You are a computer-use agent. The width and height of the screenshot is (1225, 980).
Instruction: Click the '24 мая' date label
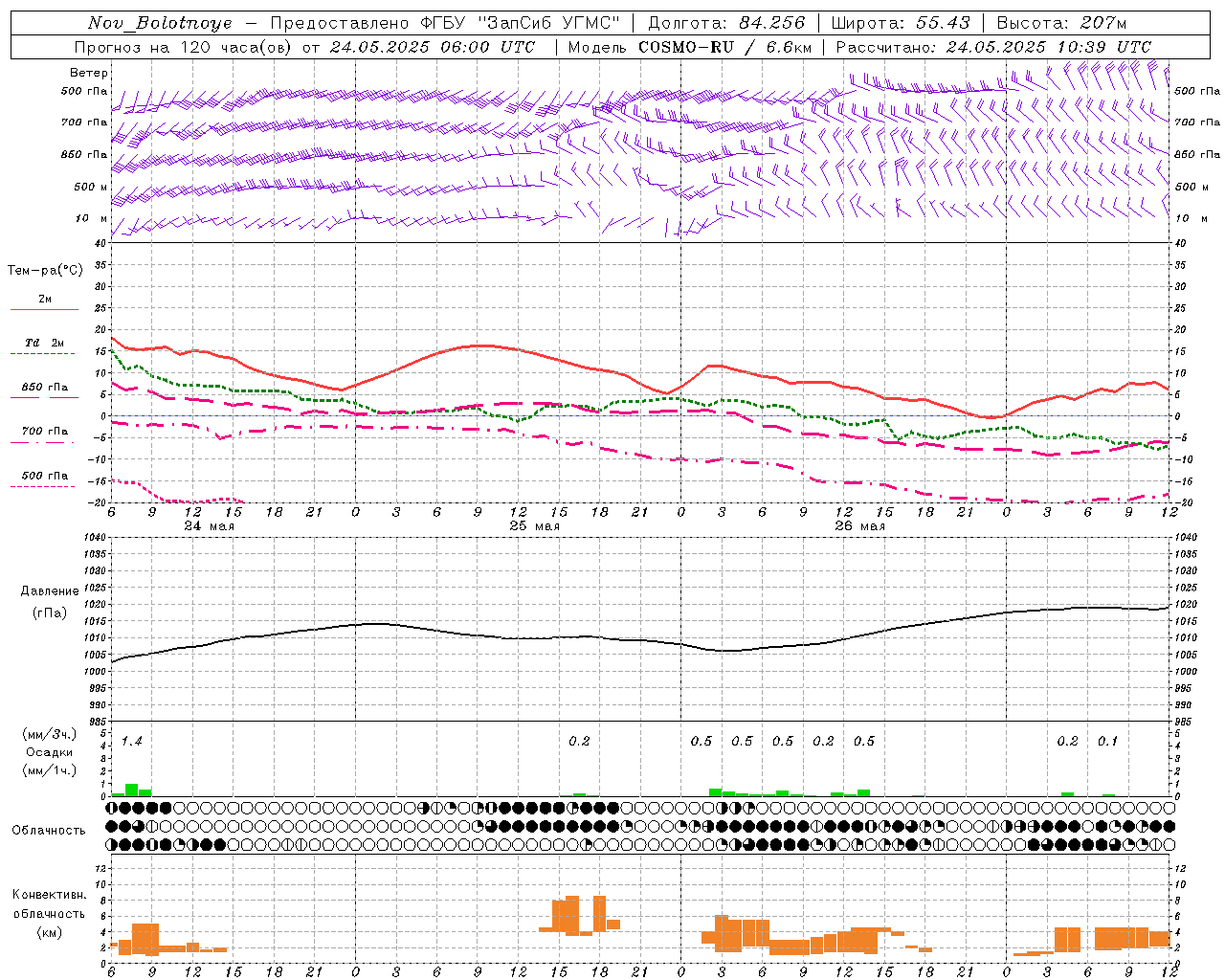(209, 526)
